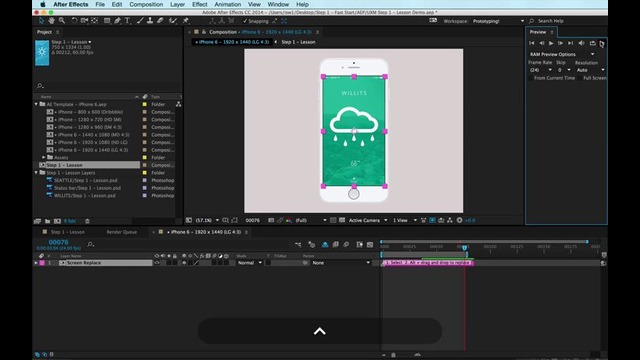
Task: Open the Workspace Prototyping dropdown
Action: [498, 21]
